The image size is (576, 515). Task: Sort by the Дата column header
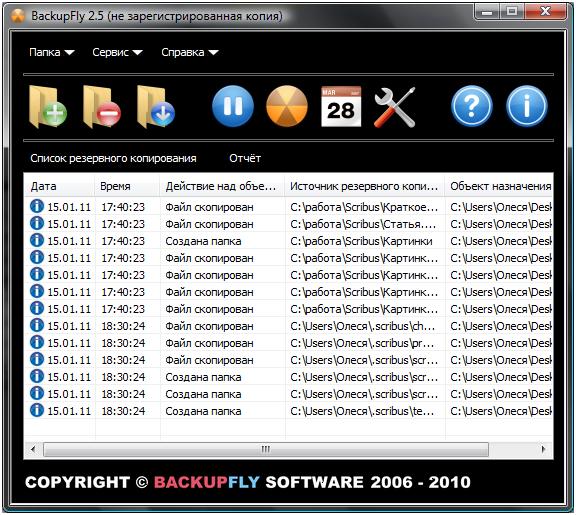(59, 186)
